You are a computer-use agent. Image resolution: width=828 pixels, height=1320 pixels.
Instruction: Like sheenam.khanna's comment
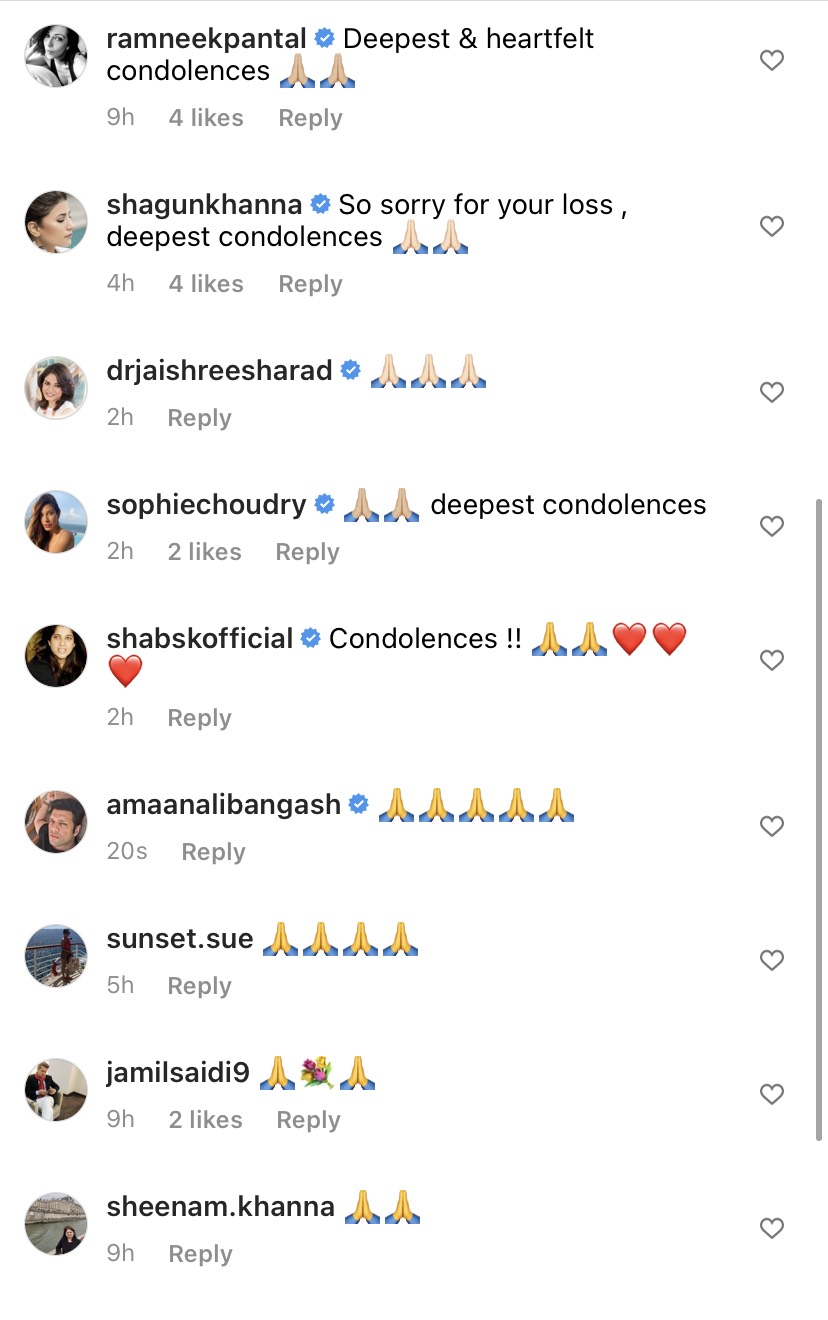point(771,1229)
